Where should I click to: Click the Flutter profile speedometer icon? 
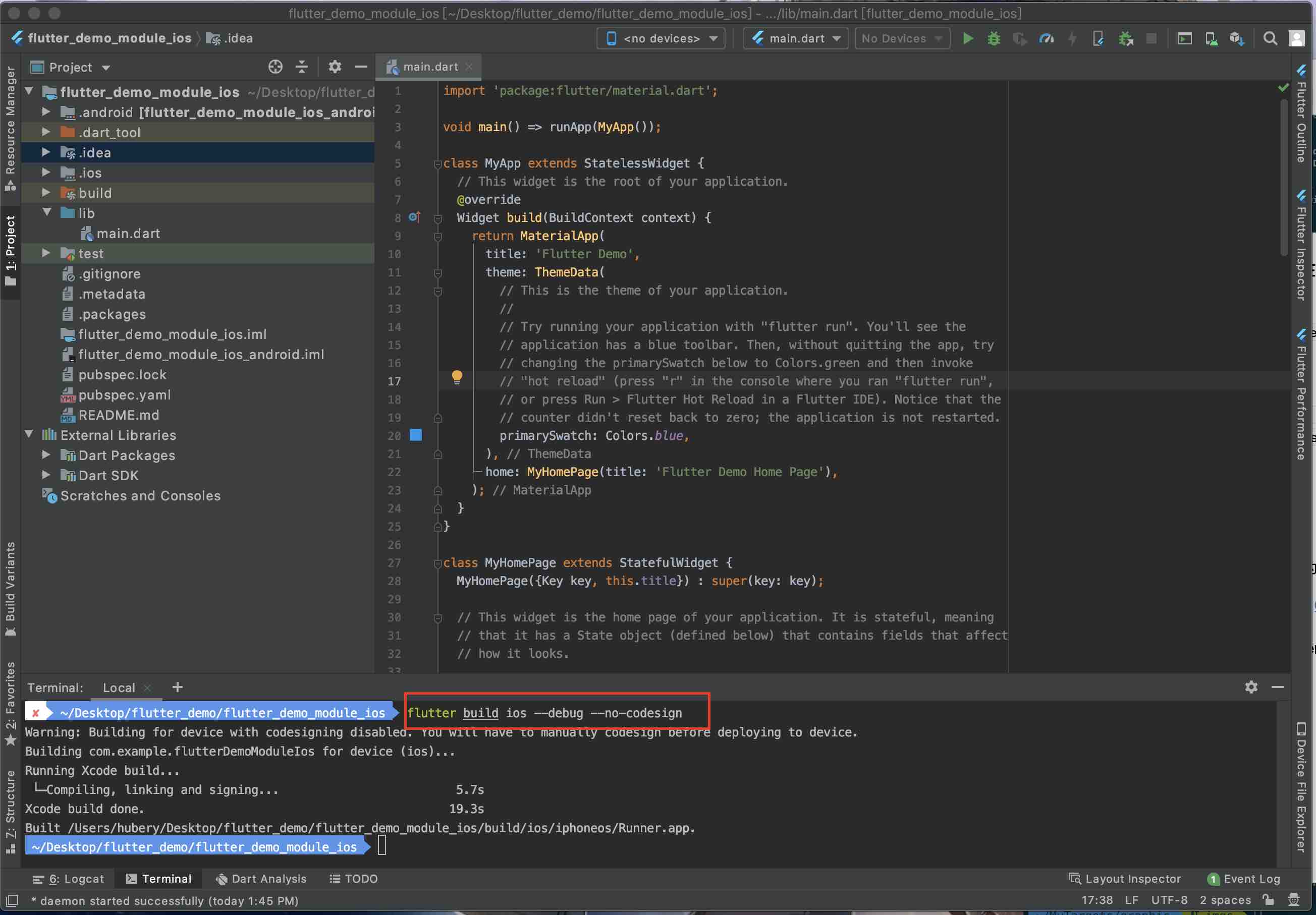point(1046,38)
